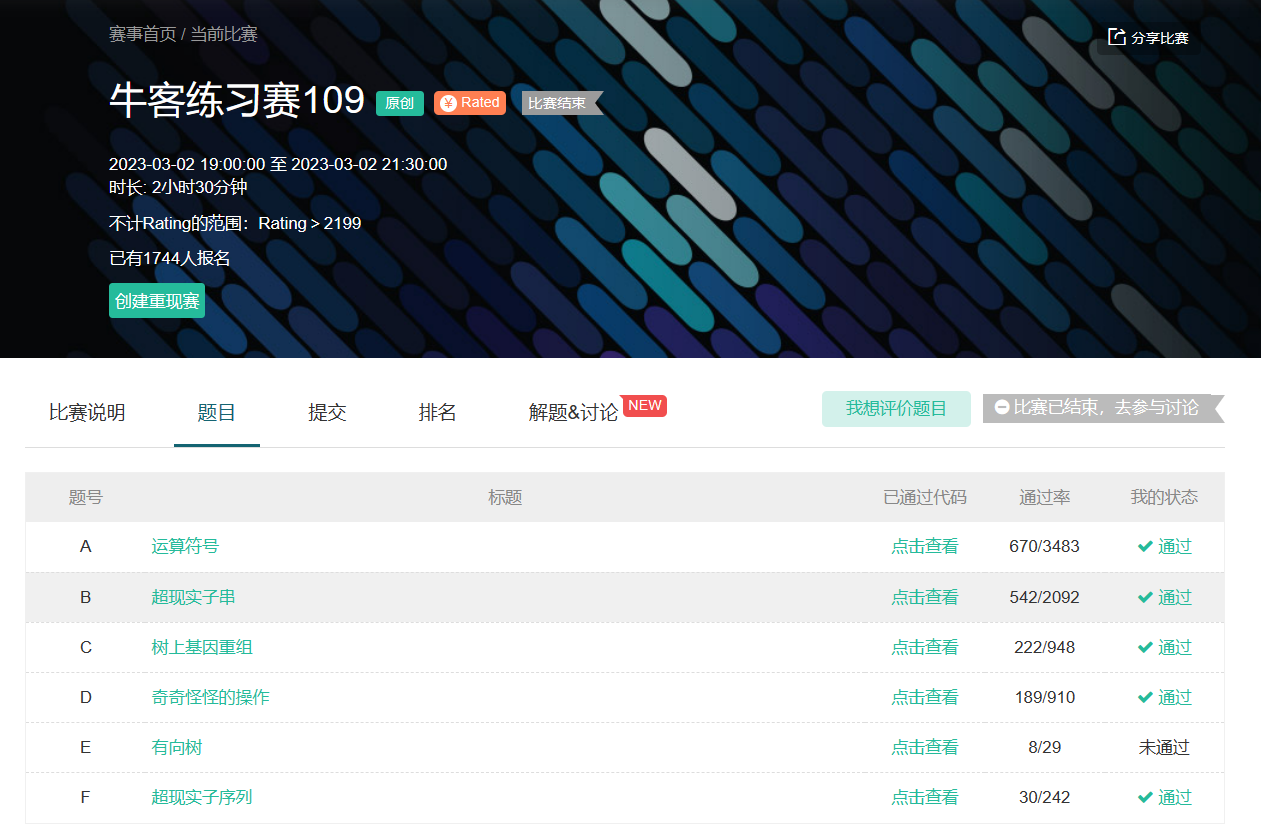Click the 当前比赛 breadcrumb

(224, 34)
